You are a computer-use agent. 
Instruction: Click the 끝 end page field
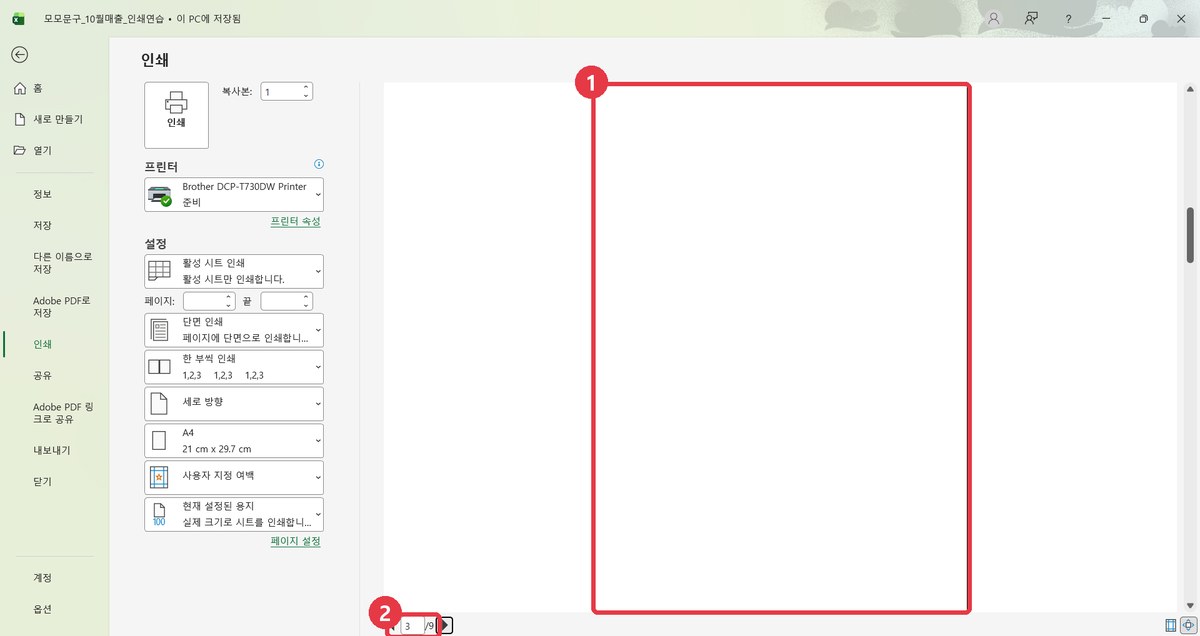pyautogui.click(x=280, y=301)
